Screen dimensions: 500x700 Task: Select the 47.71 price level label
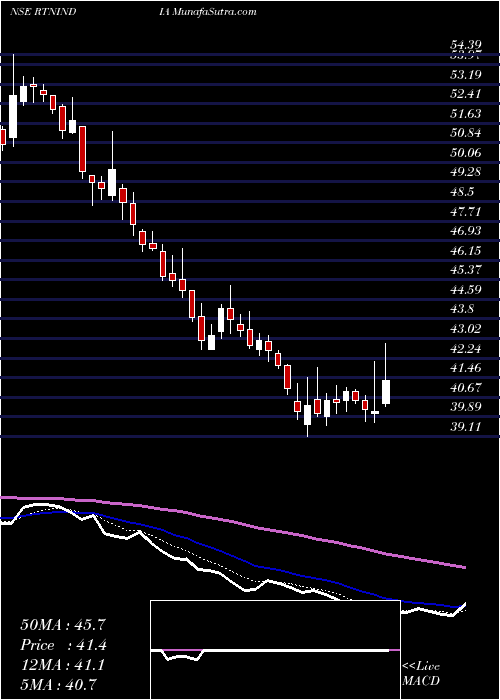pyautogui.click(x=465, y=211)
